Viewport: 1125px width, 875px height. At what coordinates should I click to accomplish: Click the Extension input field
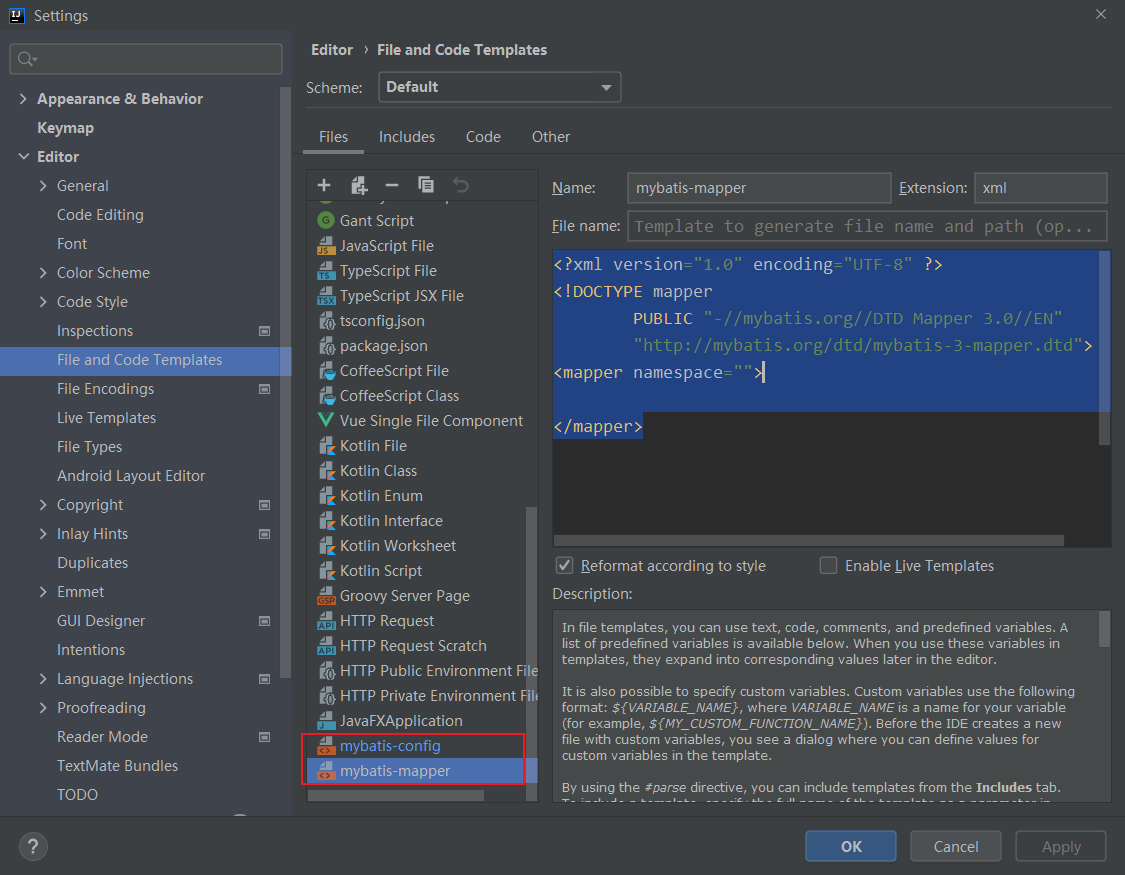1040,188
